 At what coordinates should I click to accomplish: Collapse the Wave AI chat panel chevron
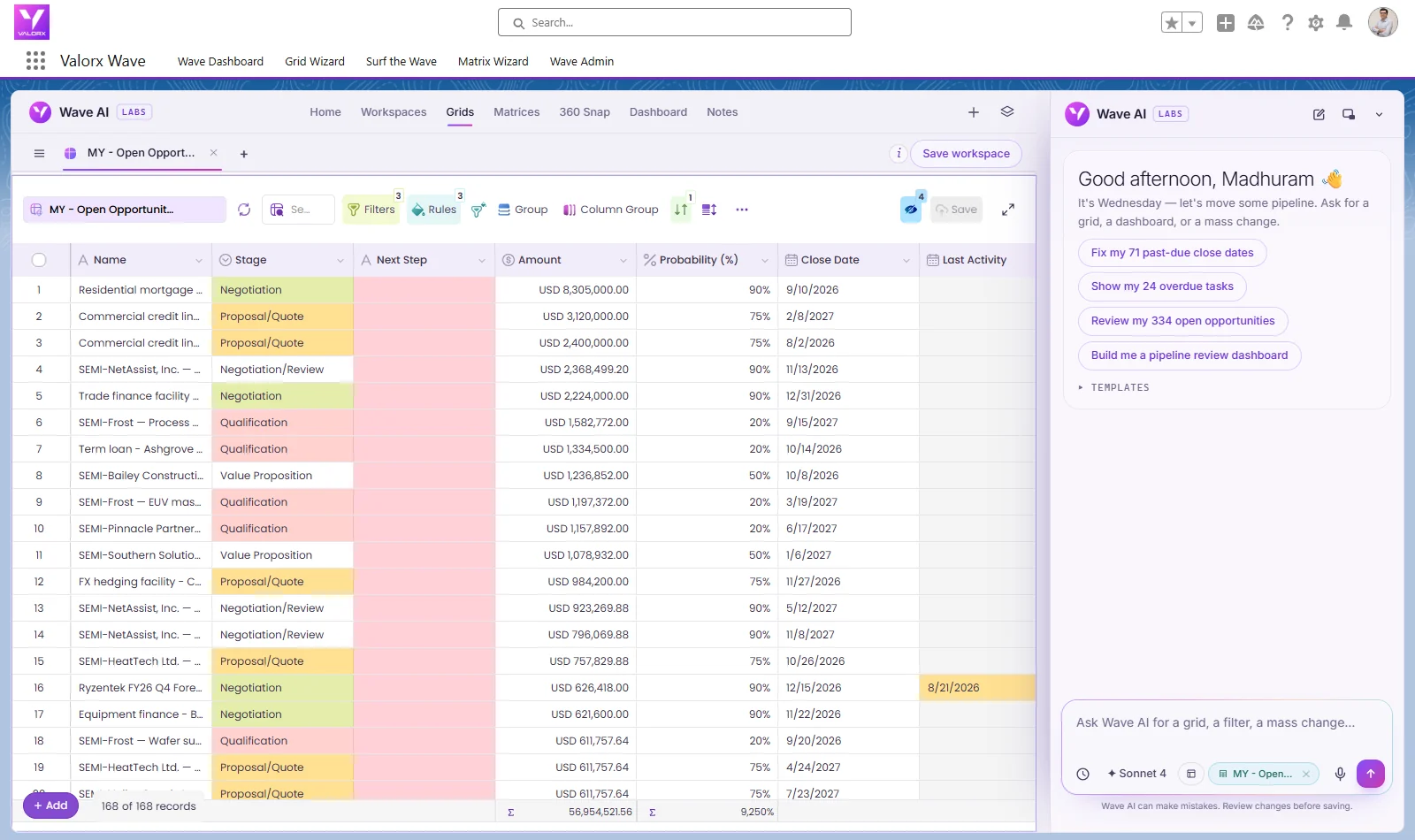click(1379, 114)
